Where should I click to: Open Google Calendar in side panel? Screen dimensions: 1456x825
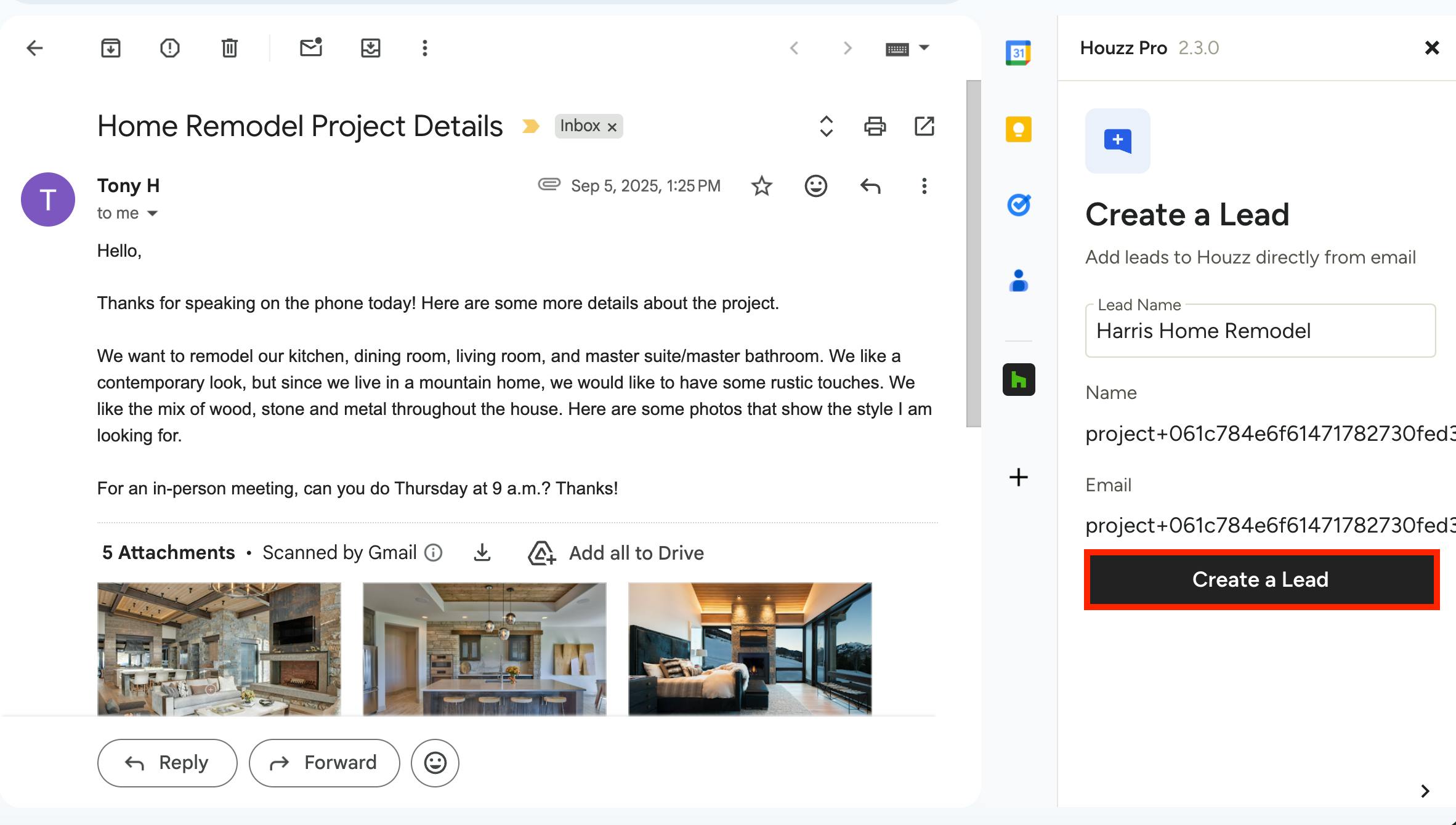[x=1019, y=53]
